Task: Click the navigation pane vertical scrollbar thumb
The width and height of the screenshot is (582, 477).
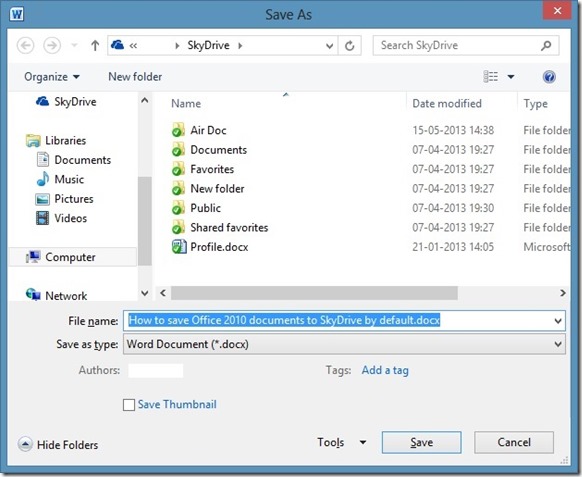Action: coord(145,221)
